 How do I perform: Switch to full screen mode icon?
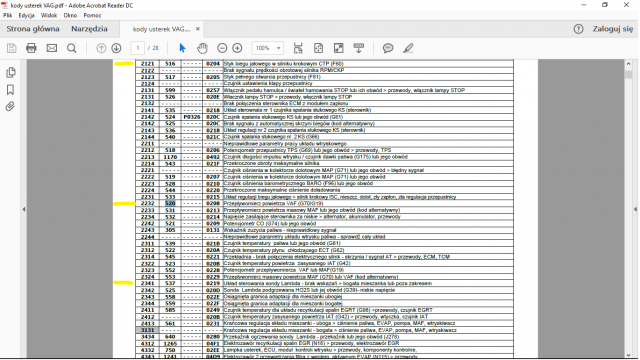point(339,48)
